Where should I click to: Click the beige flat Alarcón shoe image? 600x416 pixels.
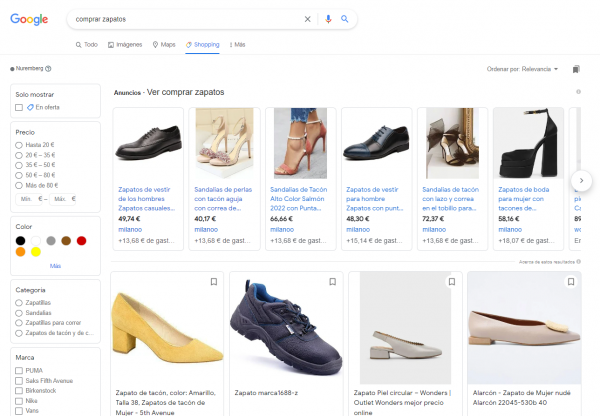point(524,328)
